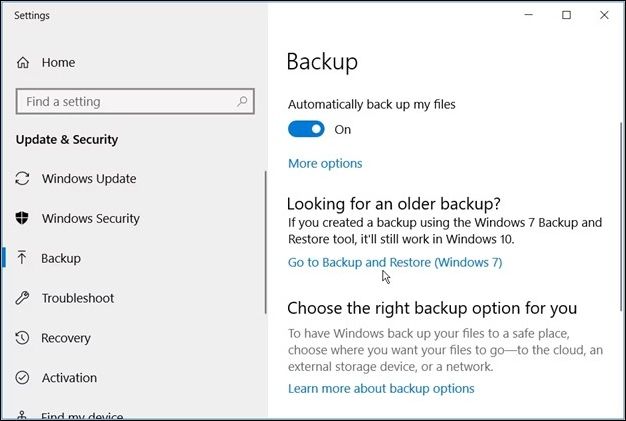Click the Troubleshoot wrench icon
This screenshot has width=626, height=421.
point(23,298)
